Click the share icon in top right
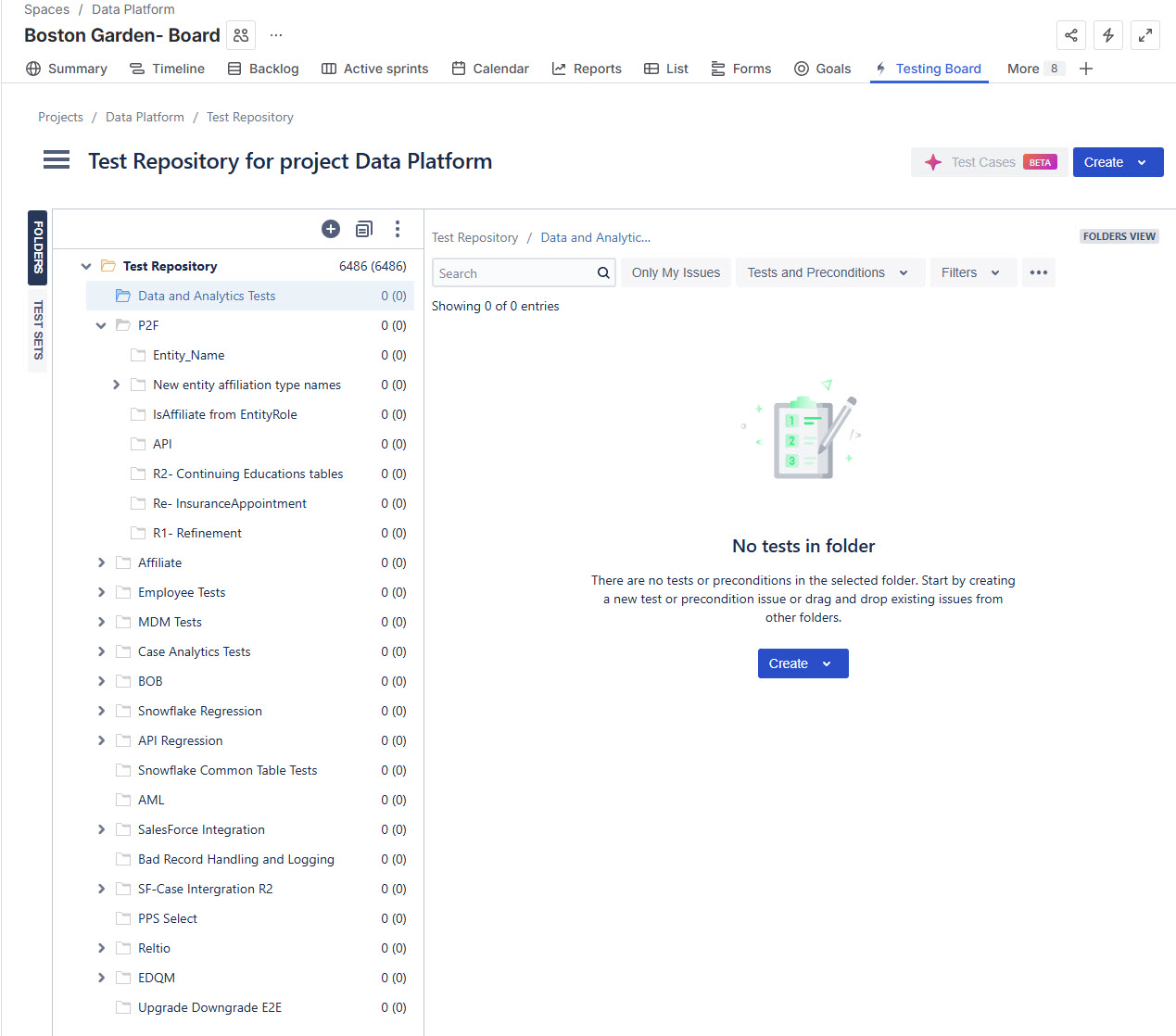This screenshot has height=1036, width=1176. pyautogui.click(x=1071, y=35)
